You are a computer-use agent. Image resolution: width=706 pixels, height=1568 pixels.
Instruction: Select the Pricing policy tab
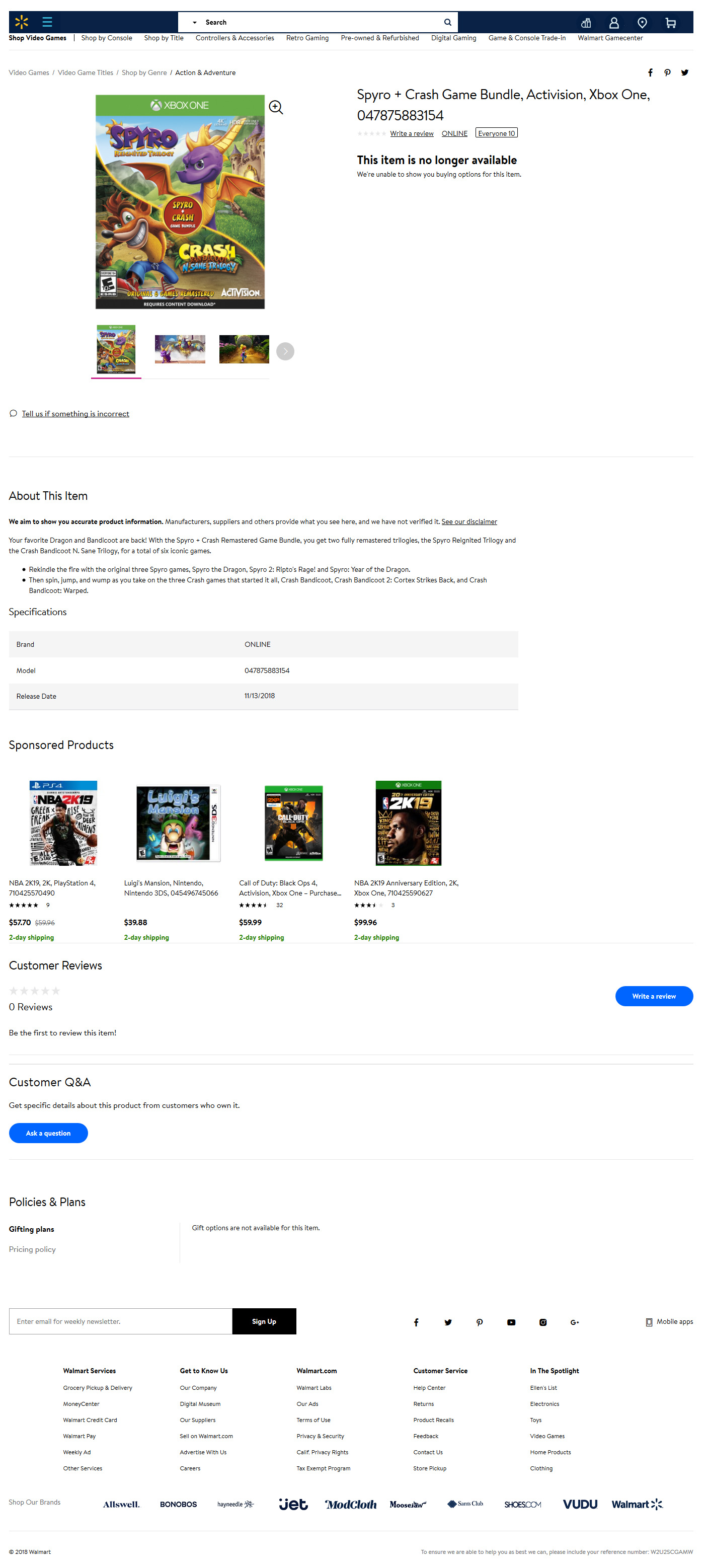click(32, 1249)
